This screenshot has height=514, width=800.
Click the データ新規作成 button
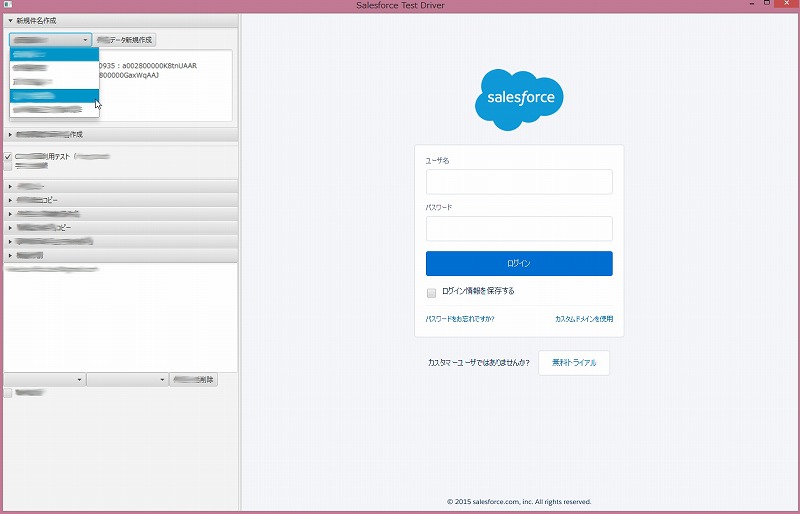(x=125, y=40)
